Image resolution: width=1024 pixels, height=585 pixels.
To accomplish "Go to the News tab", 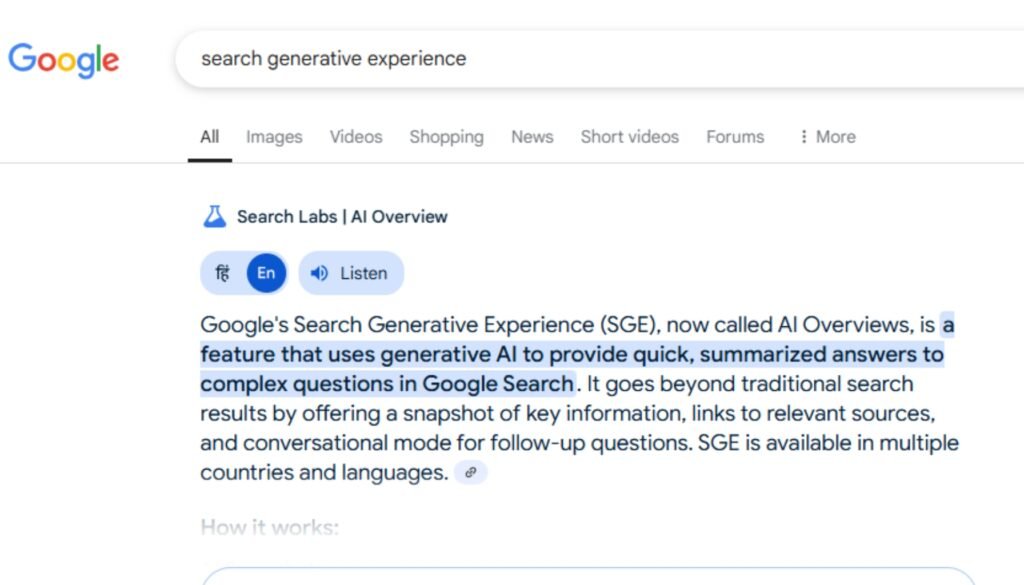I will pos(532,136).
